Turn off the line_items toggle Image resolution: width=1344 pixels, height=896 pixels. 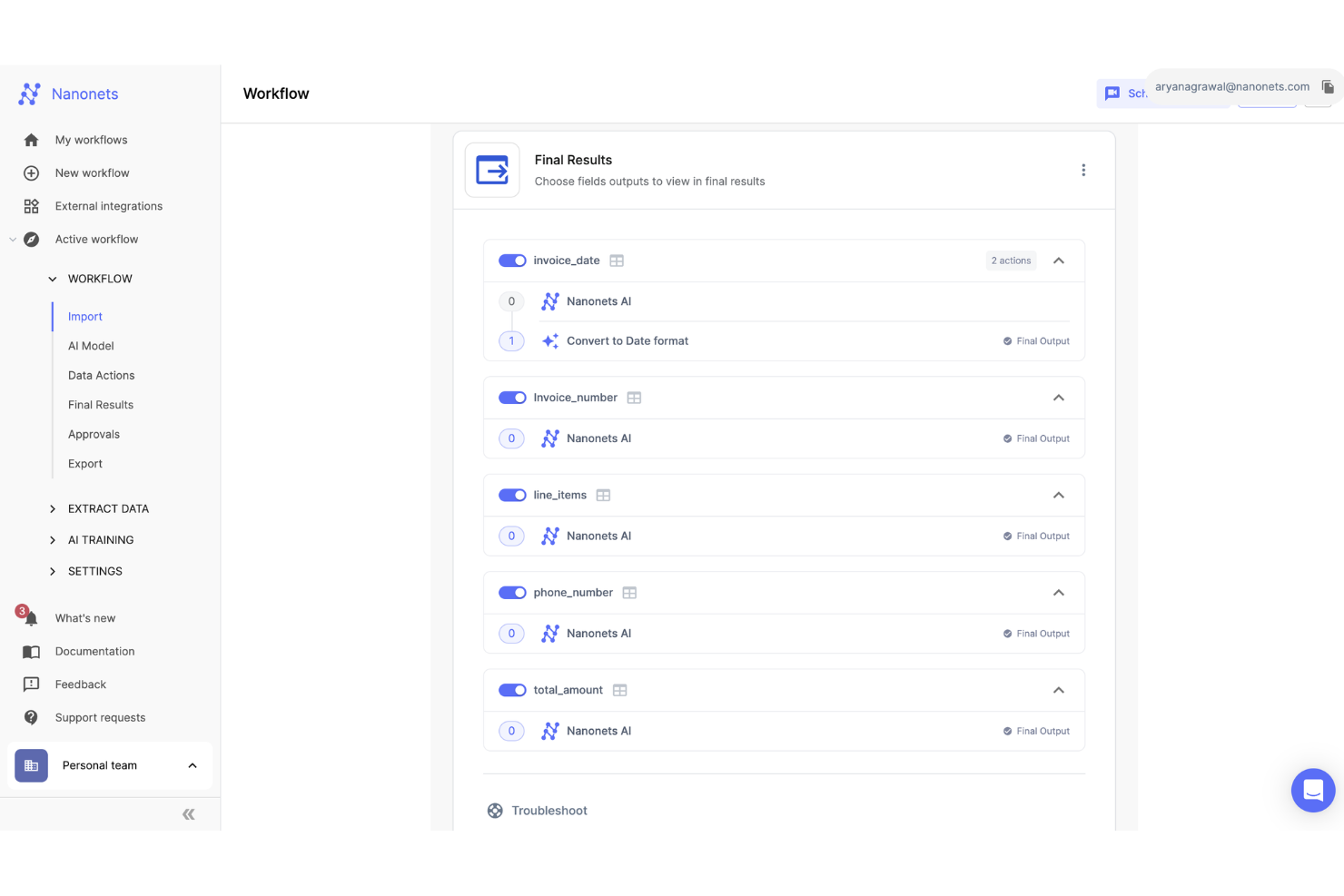click(512, 495)
